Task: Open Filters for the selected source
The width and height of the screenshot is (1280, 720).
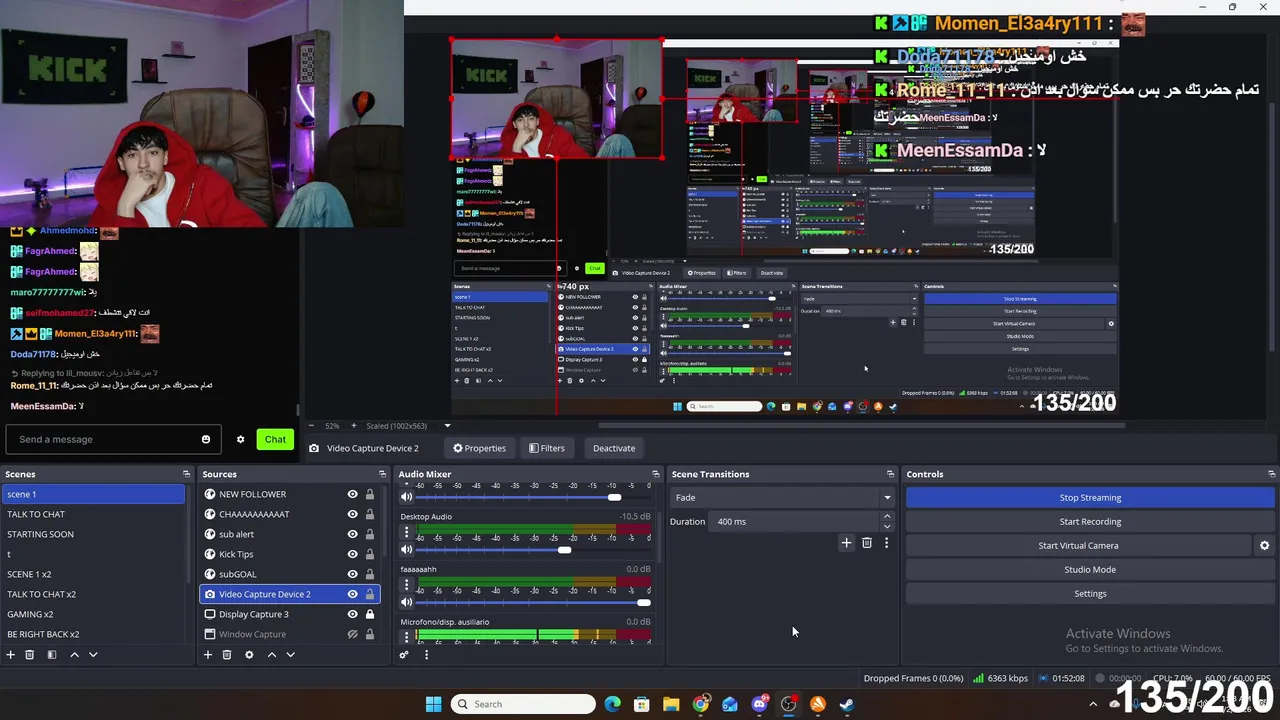Action: [547, 448]
